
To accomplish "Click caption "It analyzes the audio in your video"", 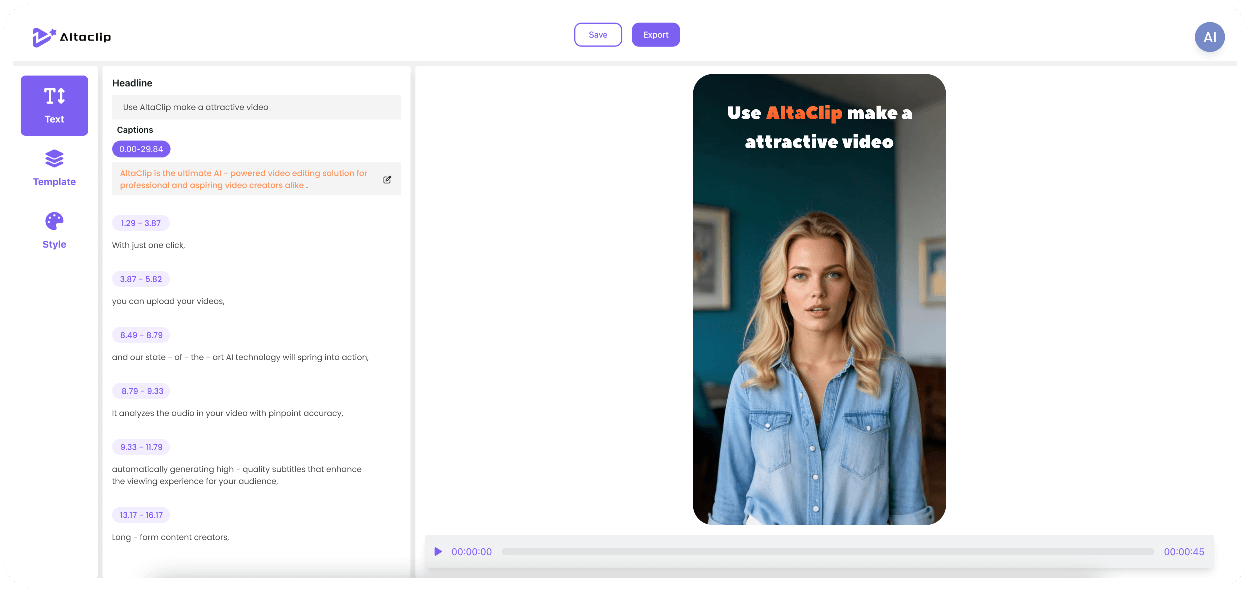I will (x=228, y=413).
